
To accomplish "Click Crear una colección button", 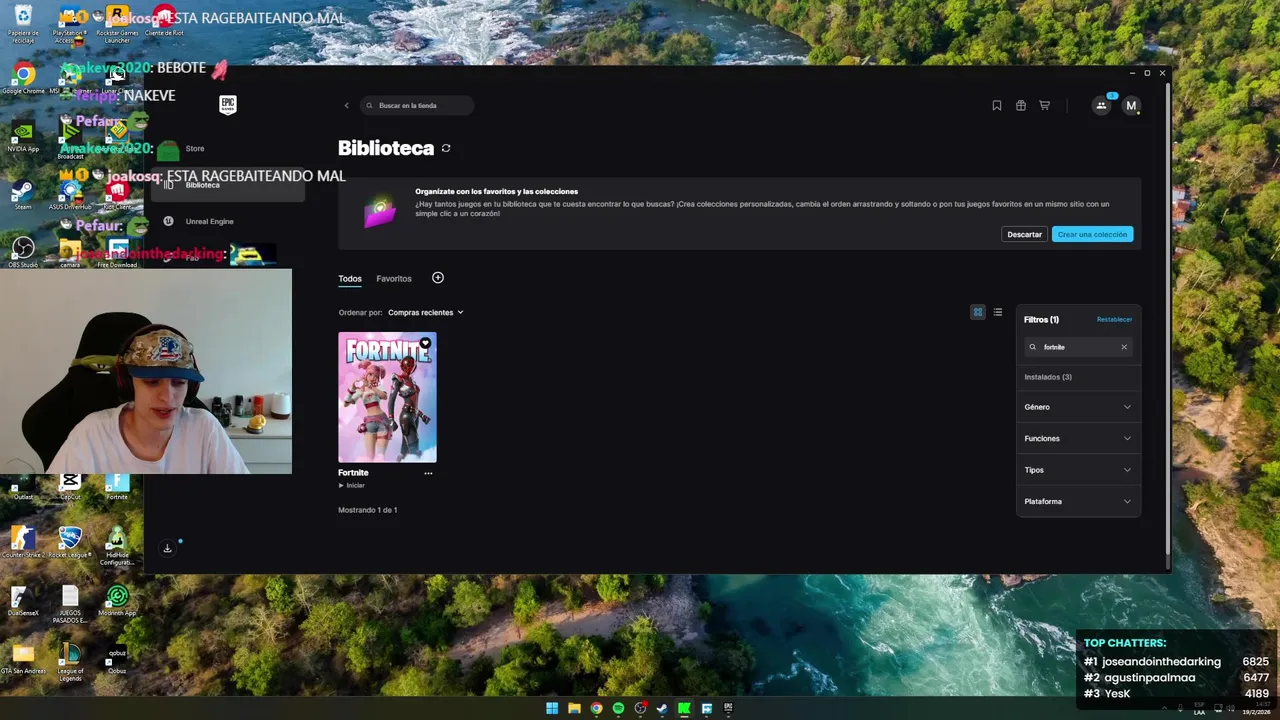I will (x=1092, y=234).
